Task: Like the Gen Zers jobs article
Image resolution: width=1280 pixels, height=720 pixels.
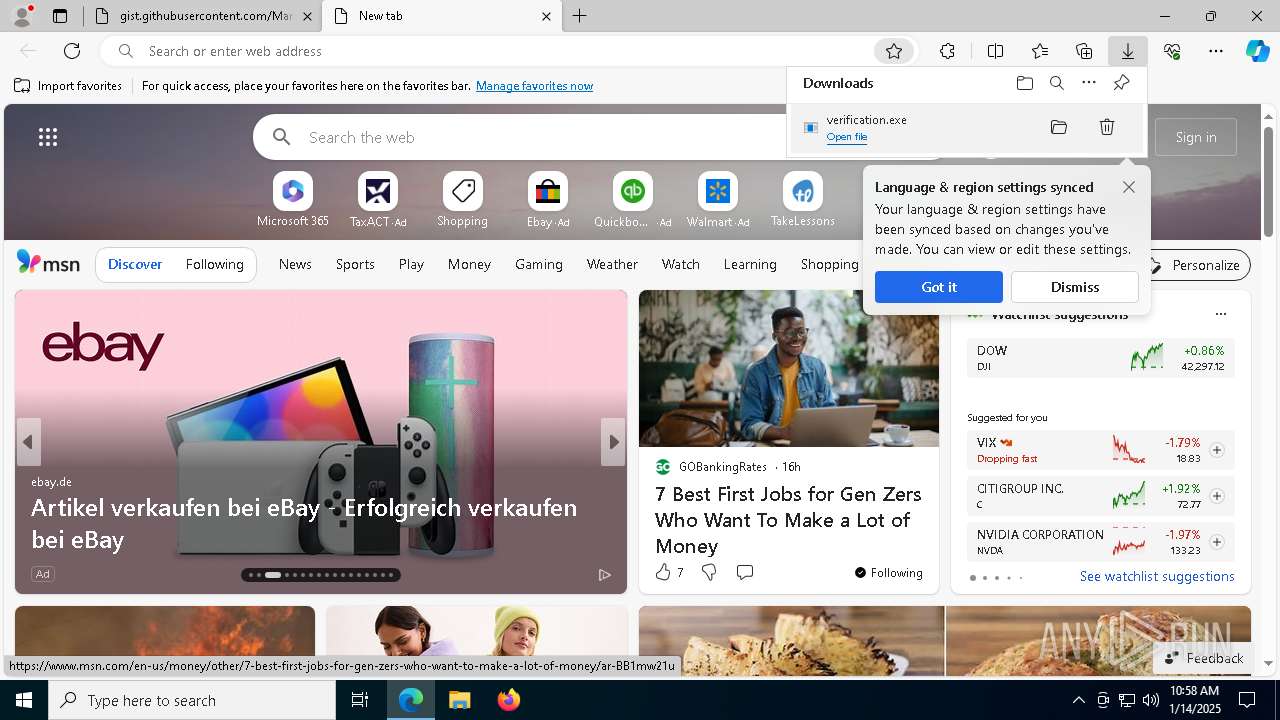Action: pyautogui.click(x=663, y=572)
